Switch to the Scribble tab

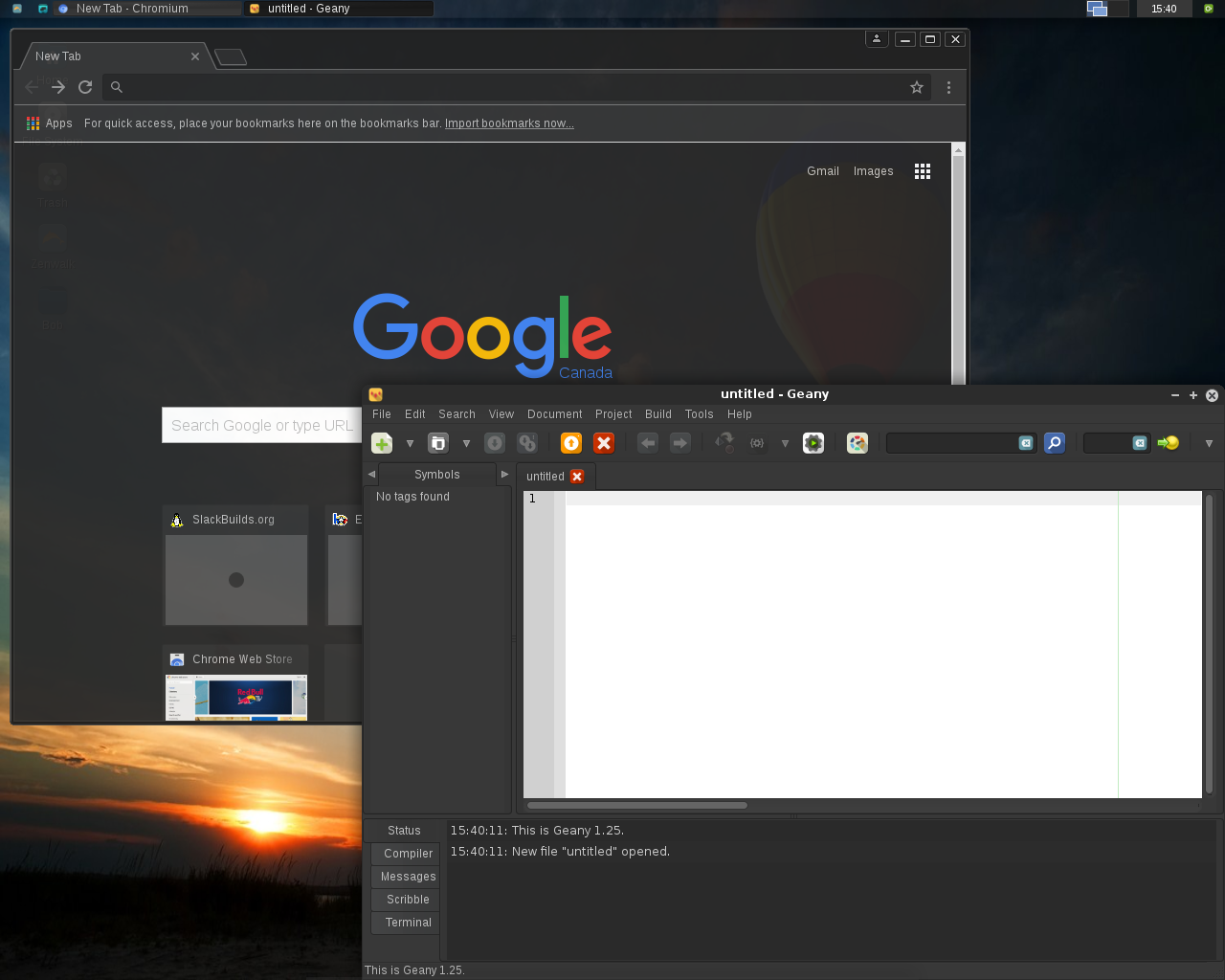408,900
